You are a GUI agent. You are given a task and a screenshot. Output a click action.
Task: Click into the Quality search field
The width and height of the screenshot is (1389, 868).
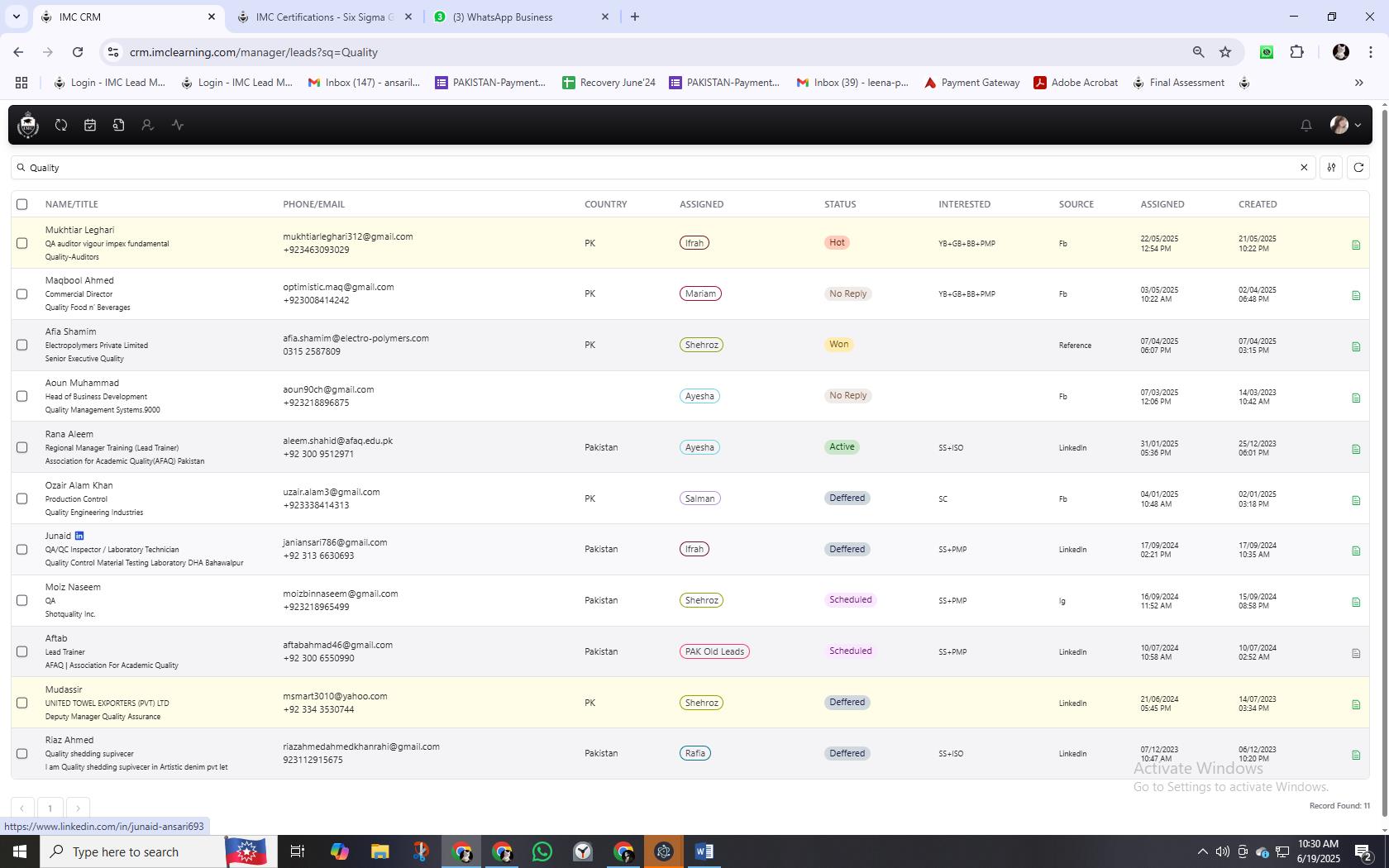tap(661, 168)
